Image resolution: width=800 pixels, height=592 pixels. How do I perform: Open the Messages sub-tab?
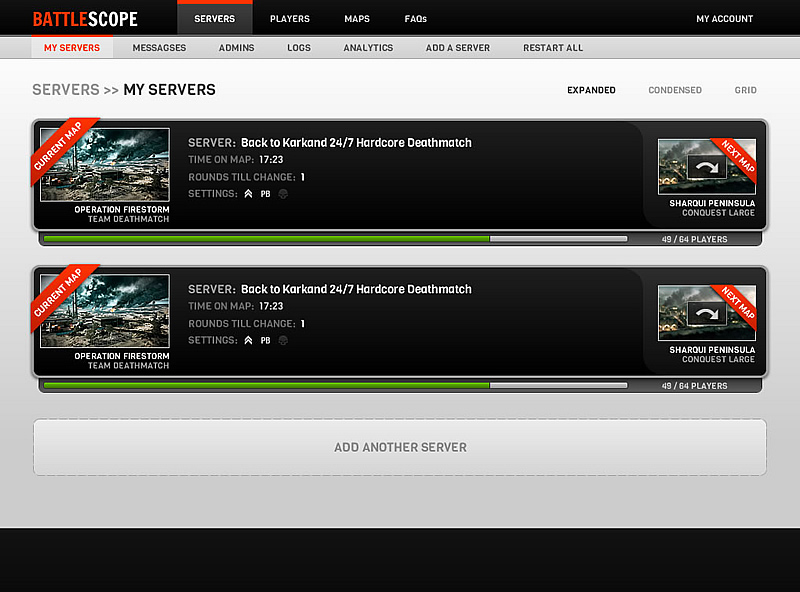(x=159, y=47)
